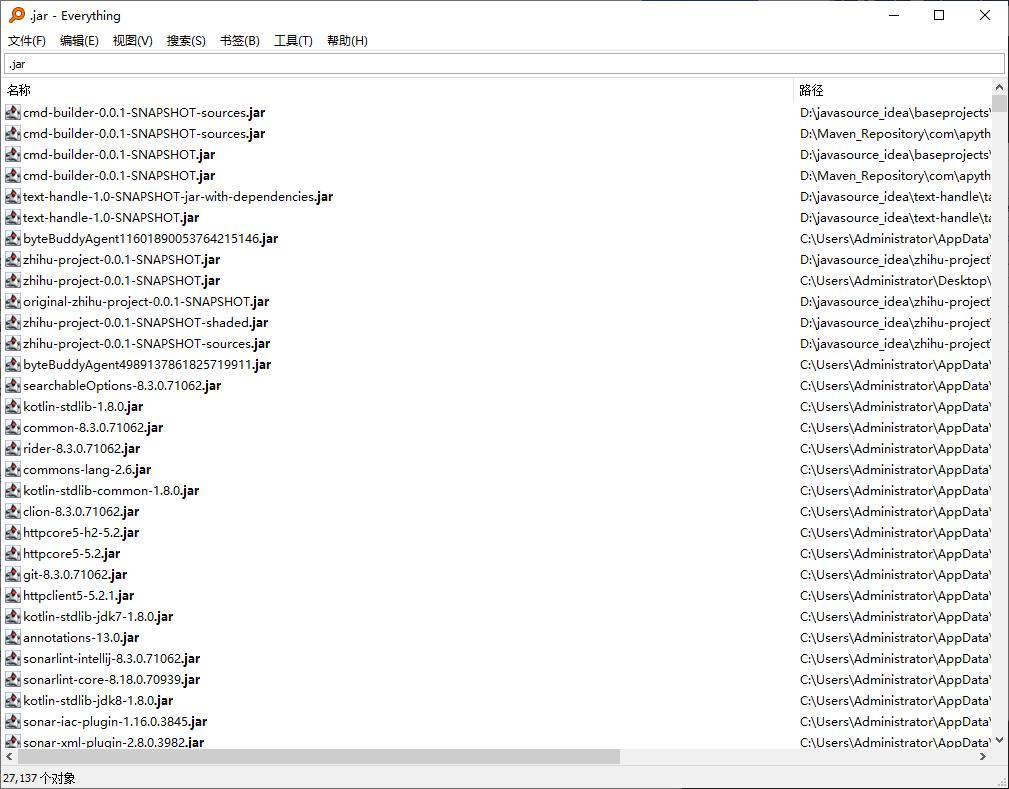Select file name text-handle-1.0-SNAPSHOT.jar

coord(111,218)
